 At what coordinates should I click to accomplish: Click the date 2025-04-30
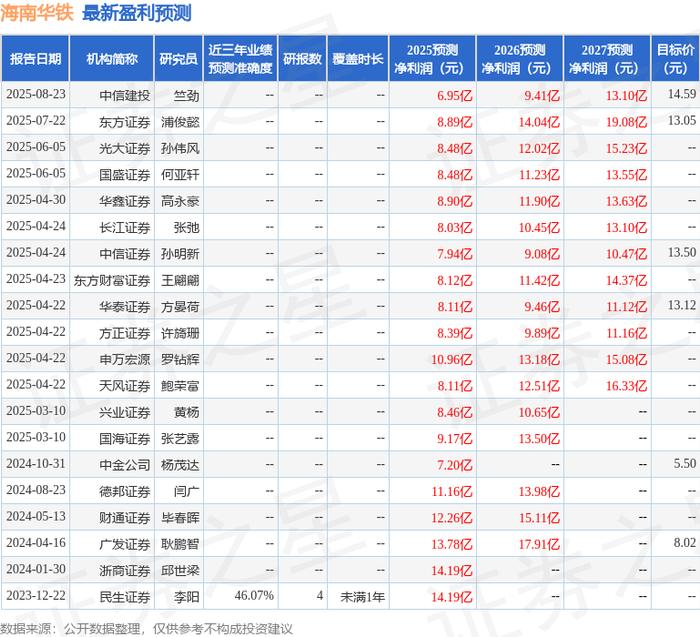coord(36,200)
